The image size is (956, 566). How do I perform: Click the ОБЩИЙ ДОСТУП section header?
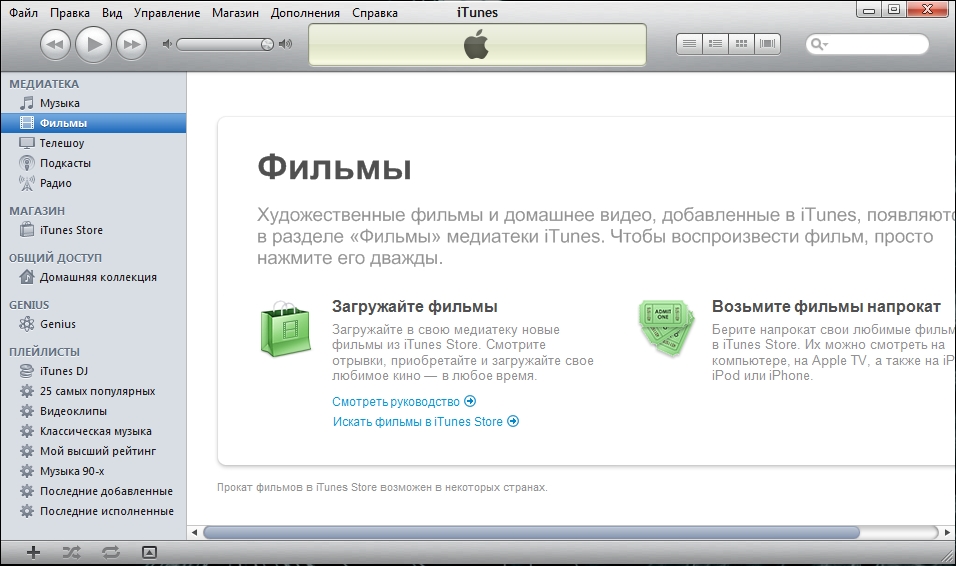[55, 258]
